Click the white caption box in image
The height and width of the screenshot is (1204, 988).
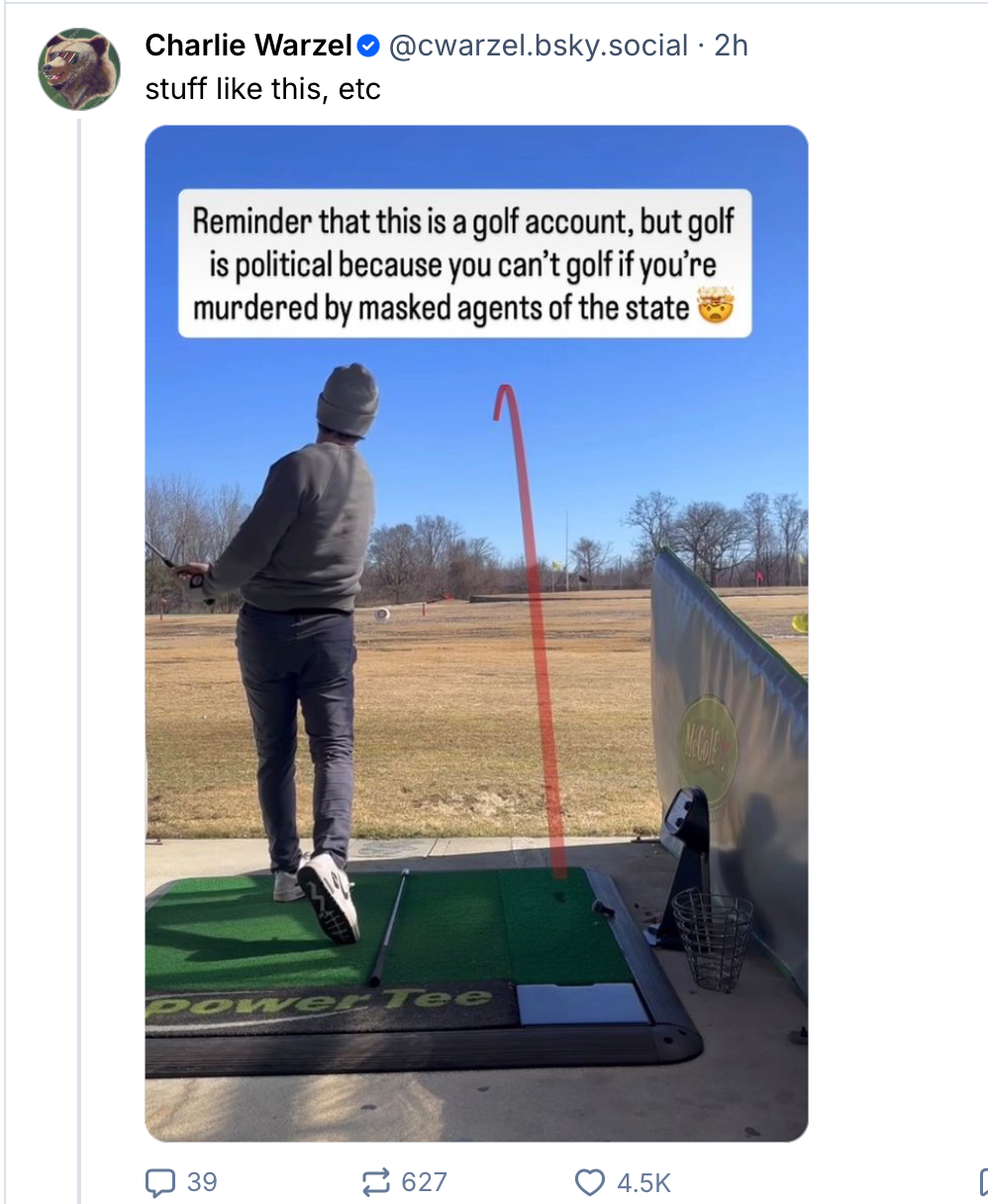click(x=464, y=263)
